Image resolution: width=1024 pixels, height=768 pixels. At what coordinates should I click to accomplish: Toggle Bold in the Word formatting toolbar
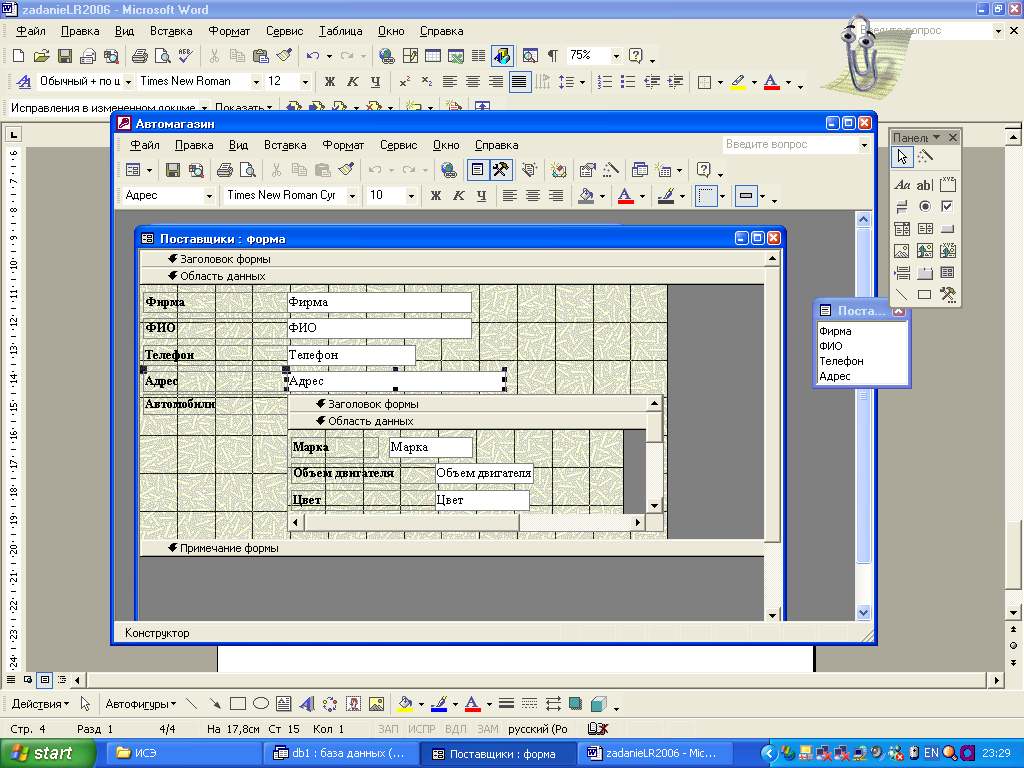pyautogui.click(x=330, y=82)
